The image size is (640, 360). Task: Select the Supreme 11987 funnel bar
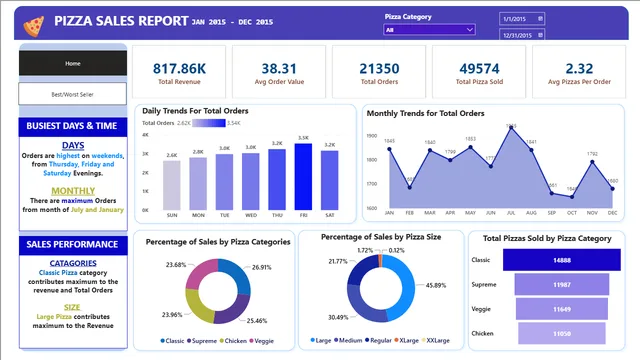pos(562,284)
